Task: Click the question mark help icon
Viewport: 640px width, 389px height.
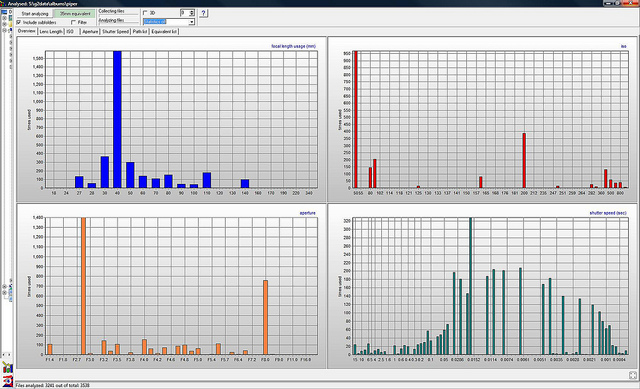Action: pyautogui.click(x=203, y=13)
